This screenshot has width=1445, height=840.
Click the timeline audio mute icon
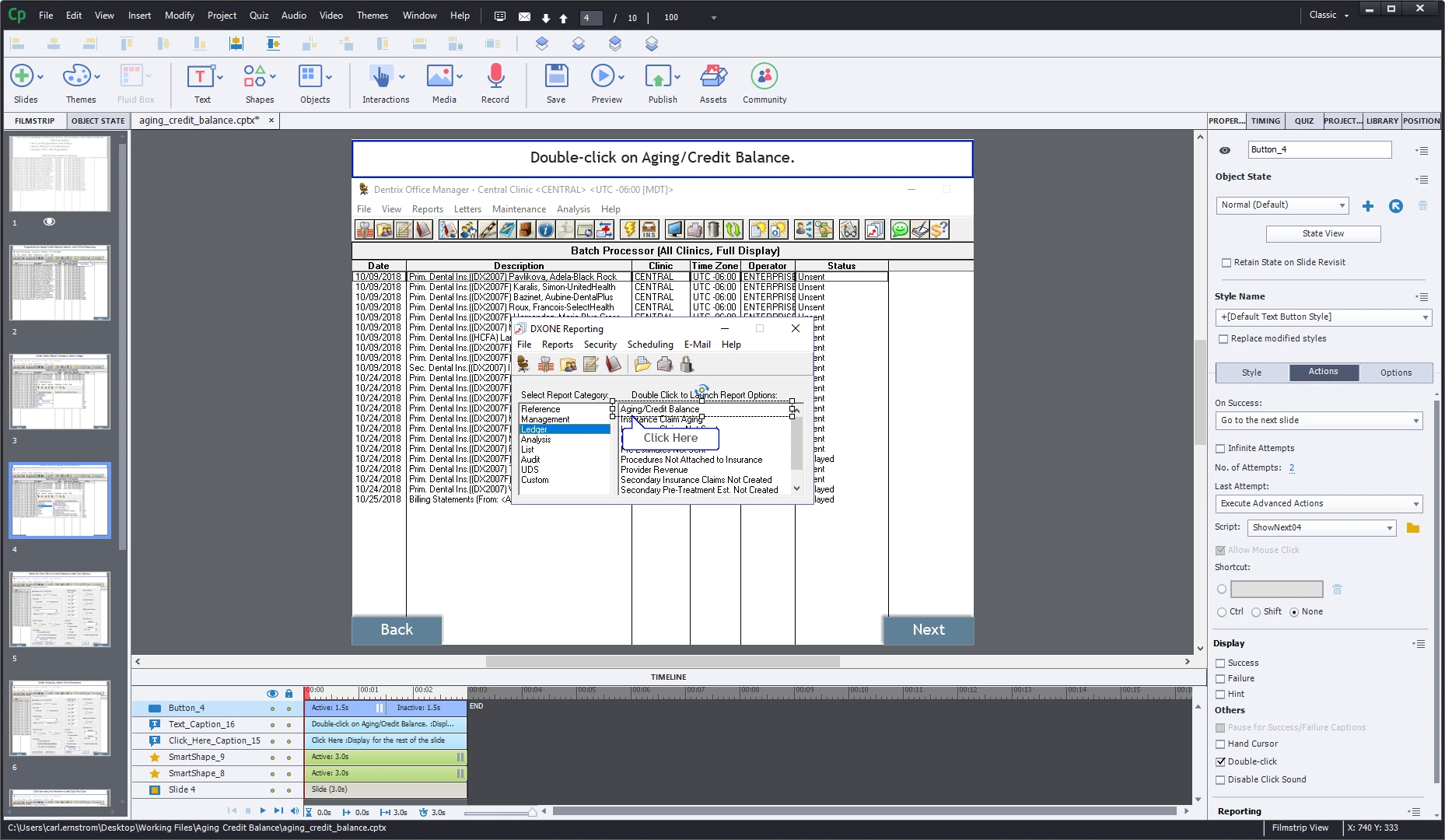[294, 811]
